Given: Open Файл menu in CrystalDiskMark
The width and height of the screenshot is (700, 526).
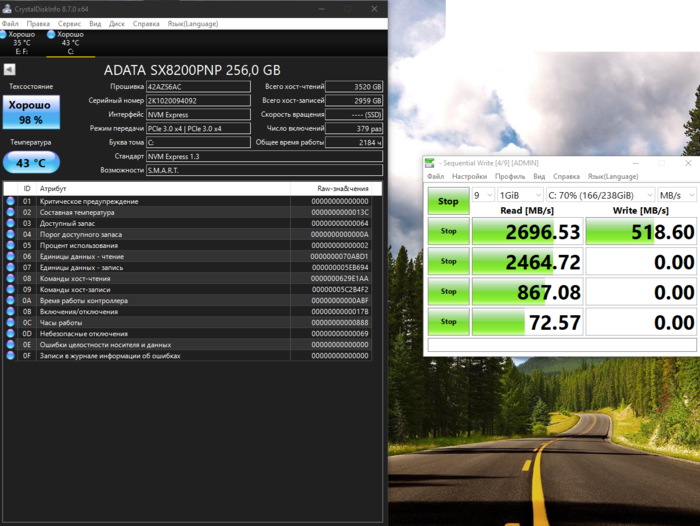Looking at the screenshot, I should click(435, 176).
